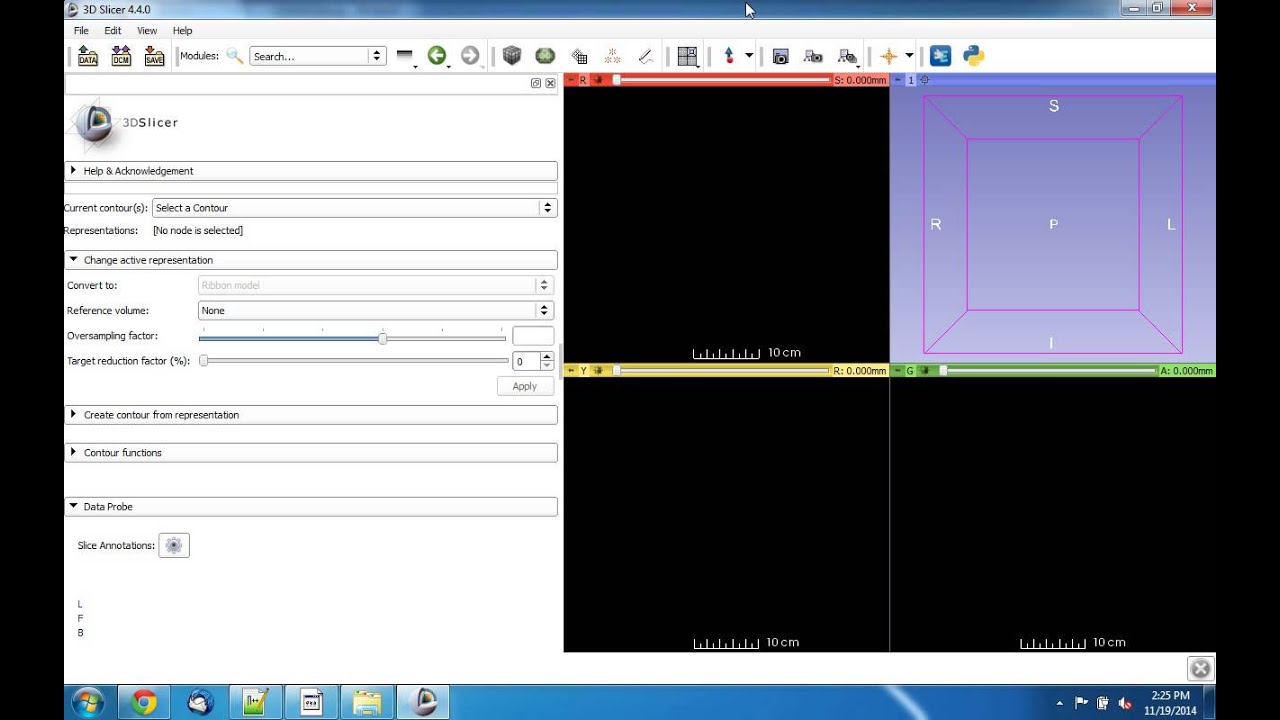
Task: Open the DCM DICOM browser icon
Action: (x=121, y=56)
